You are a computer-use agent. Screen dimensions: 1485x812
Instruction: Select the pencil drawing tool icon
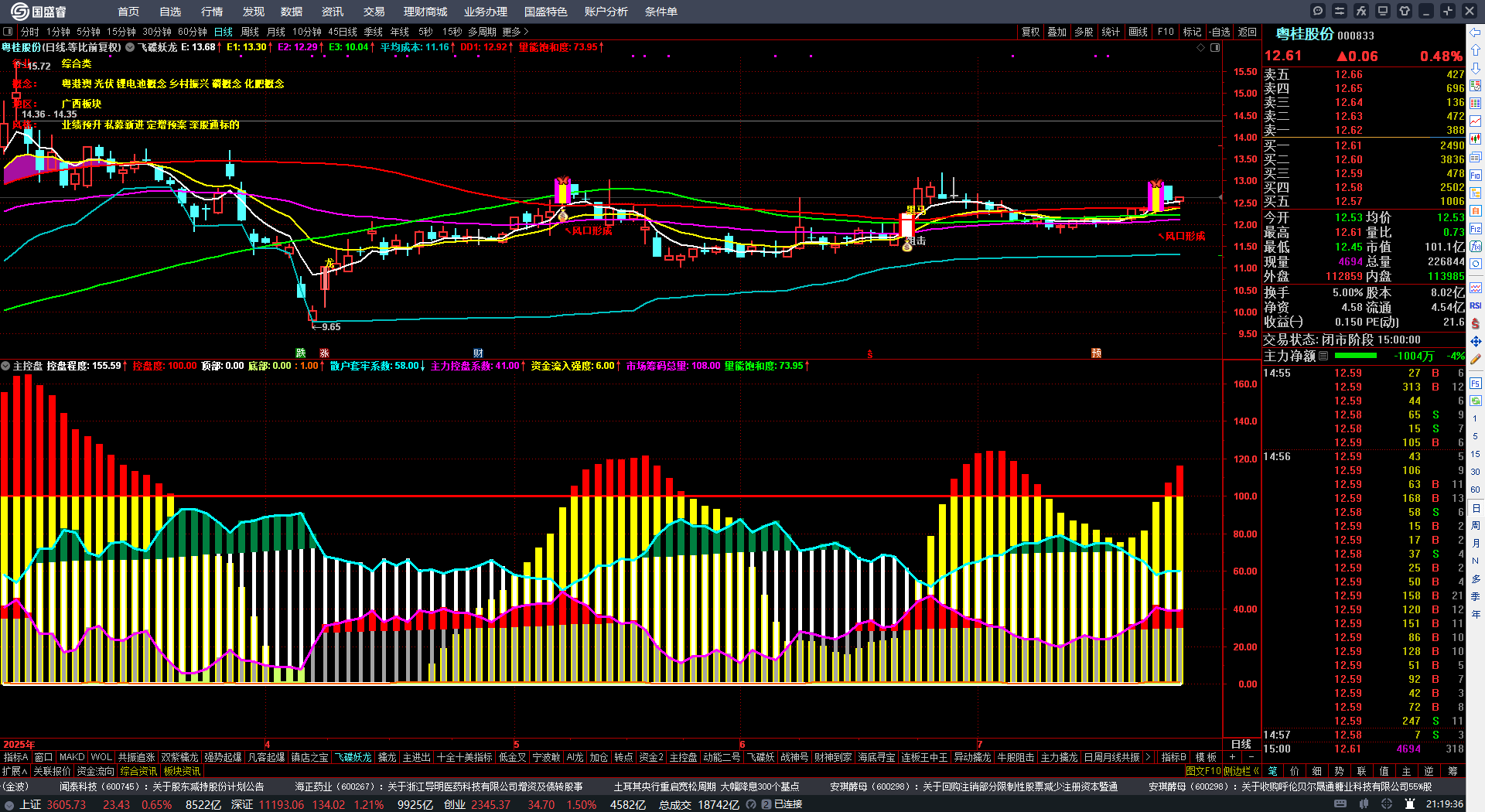click(1476, 359)
